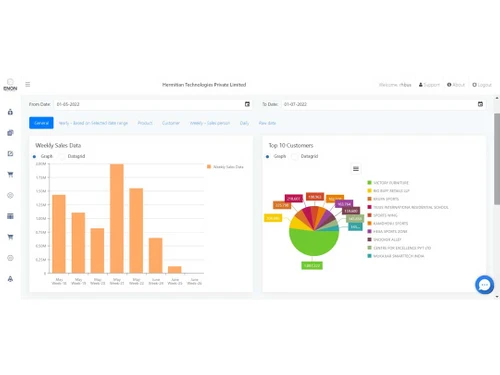Click the scrollbar down arrow
500x375 pixels.
[x=497, y=296]
